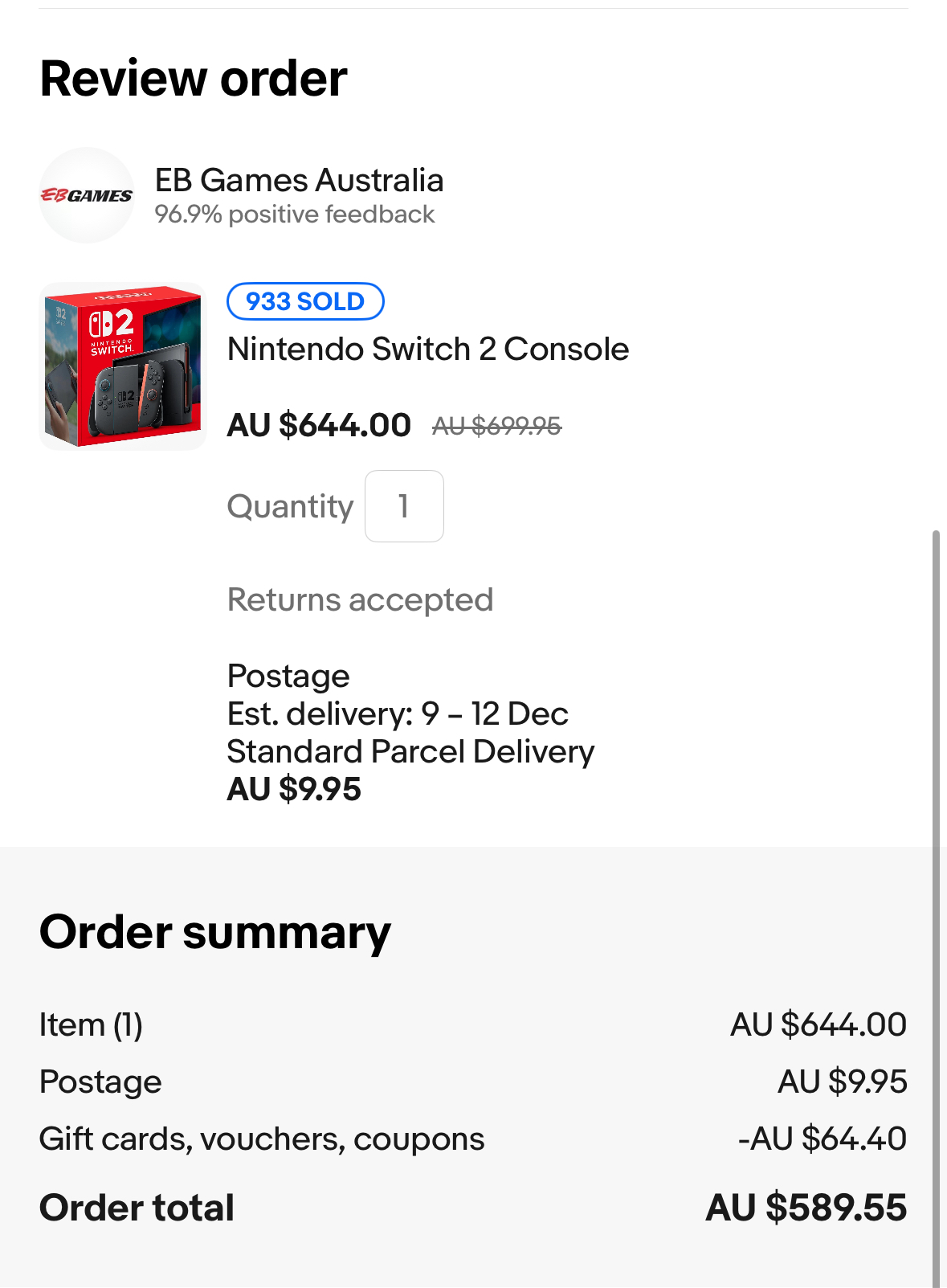The height and width of the screenshot is (1288, 947).
Task: Select the 933 SOLD badge
Action: tap(305, 301)
